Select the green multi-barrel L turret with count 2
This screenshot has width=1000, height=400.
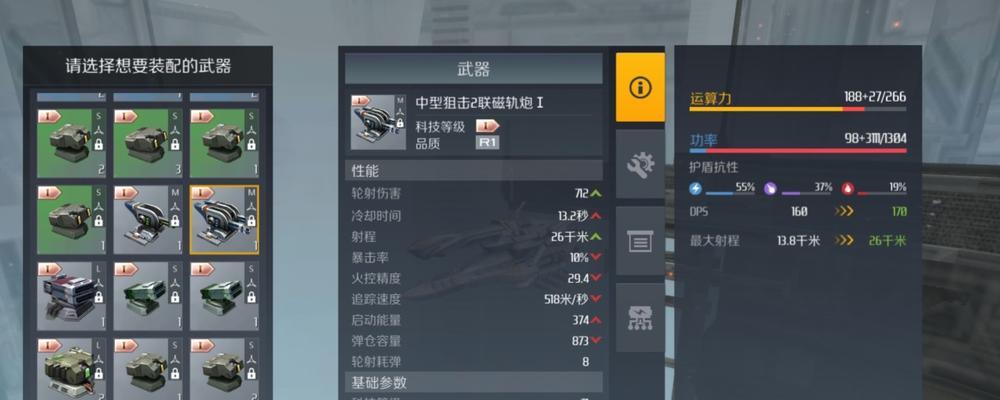[x=71, y=369]
